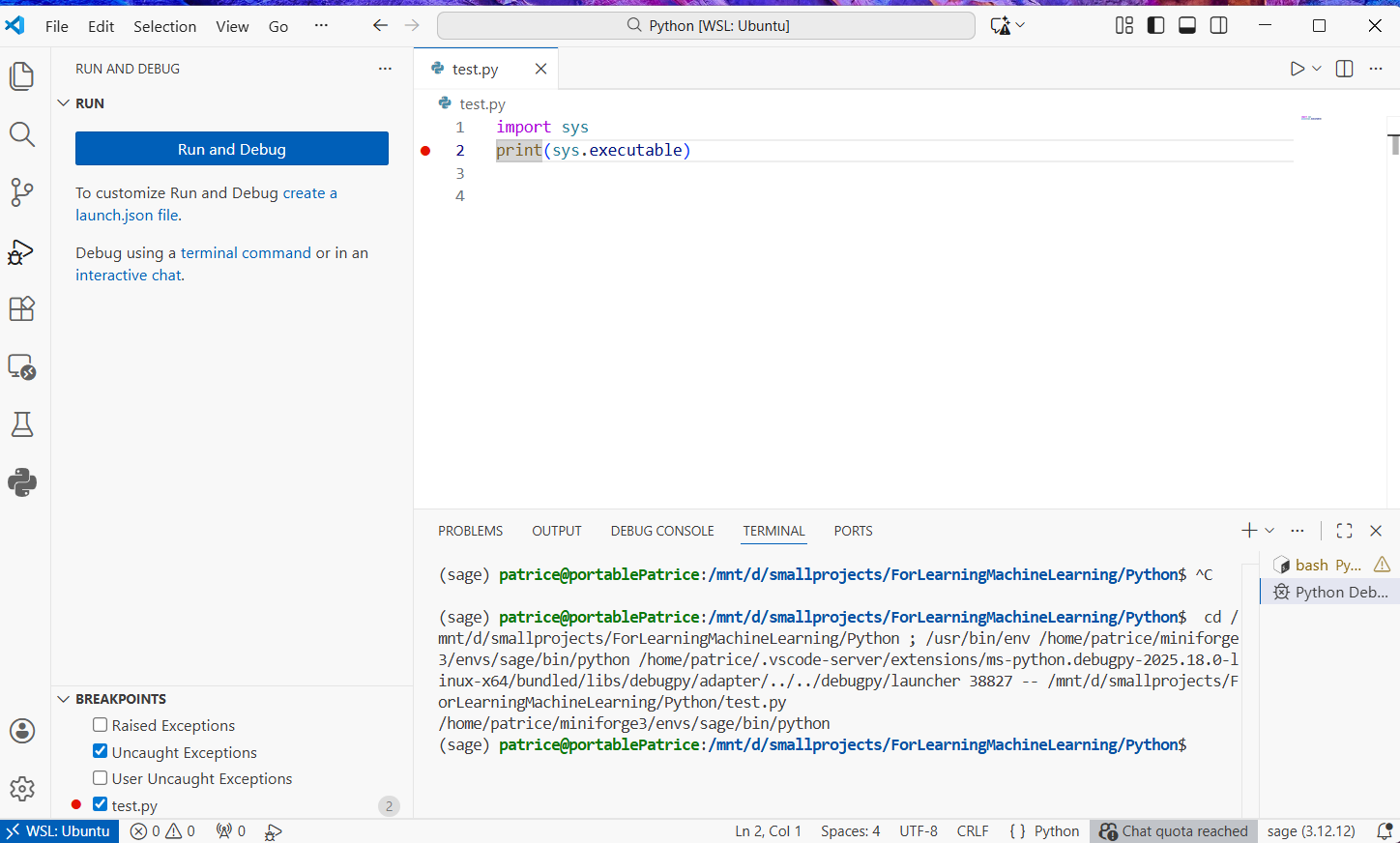Click the terminal command link

click(246, 252)
